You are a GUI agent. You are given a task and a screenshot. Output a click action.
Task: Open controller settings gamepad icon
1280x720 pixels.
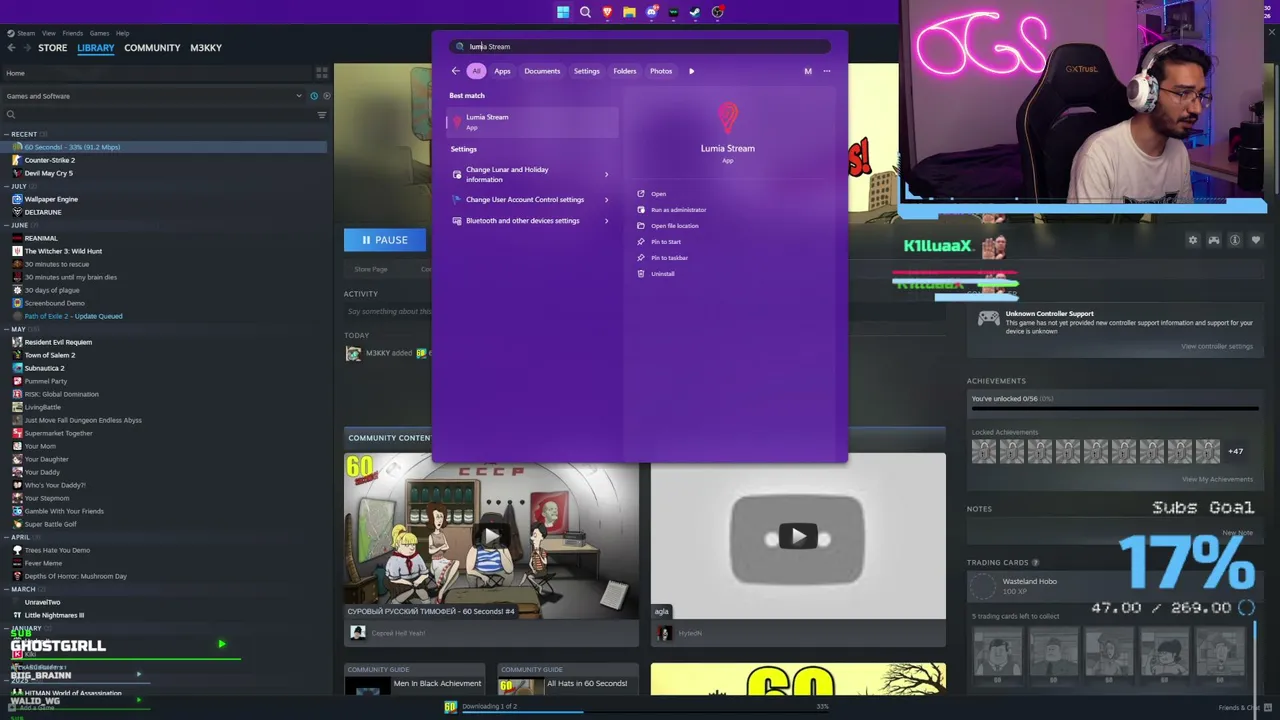(1214, 240)
